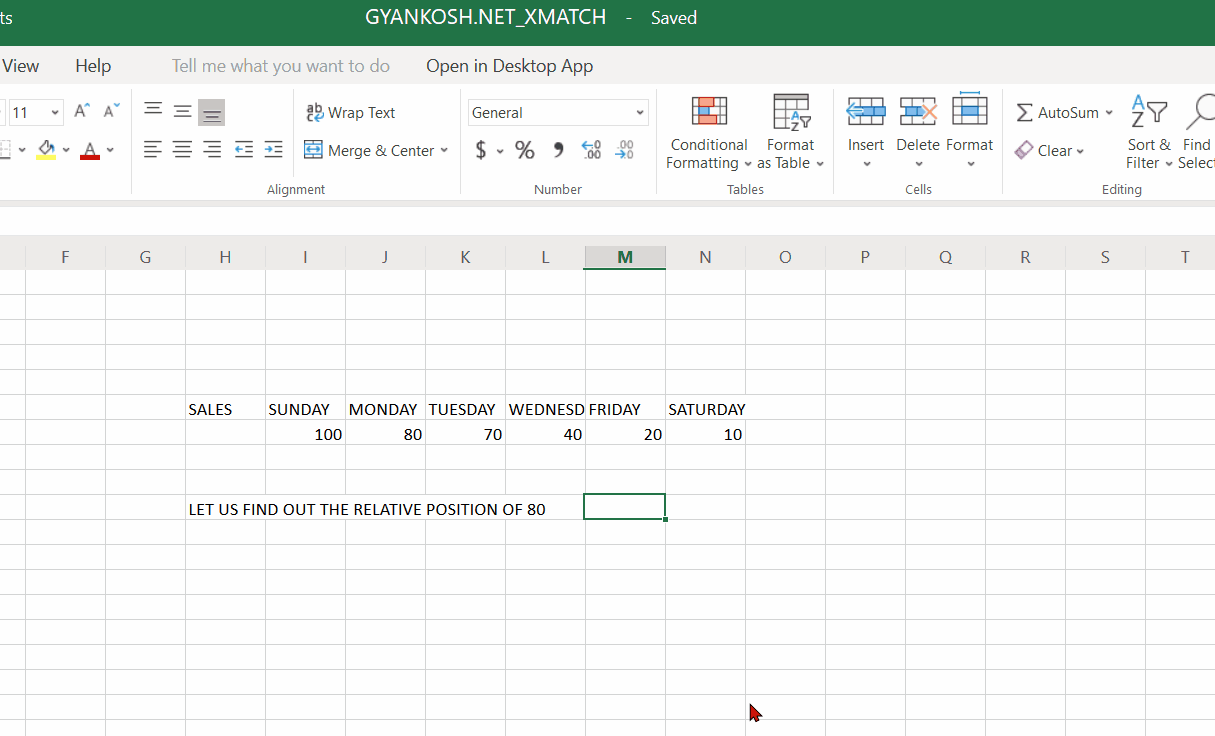The width and height of the screenshot is (1215, 736).
Task: Click Open in Desktop App
Action: point(509,65)
